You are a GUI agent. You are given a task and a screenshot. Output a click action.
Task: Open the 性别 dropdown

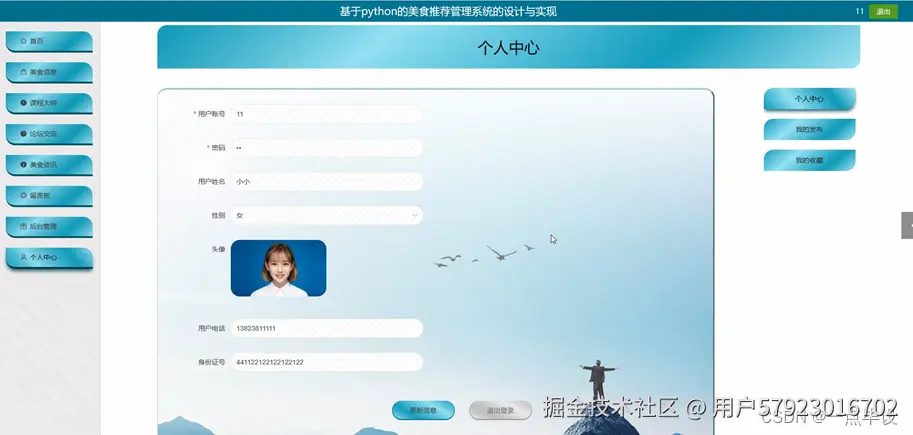tap(327, 215)
